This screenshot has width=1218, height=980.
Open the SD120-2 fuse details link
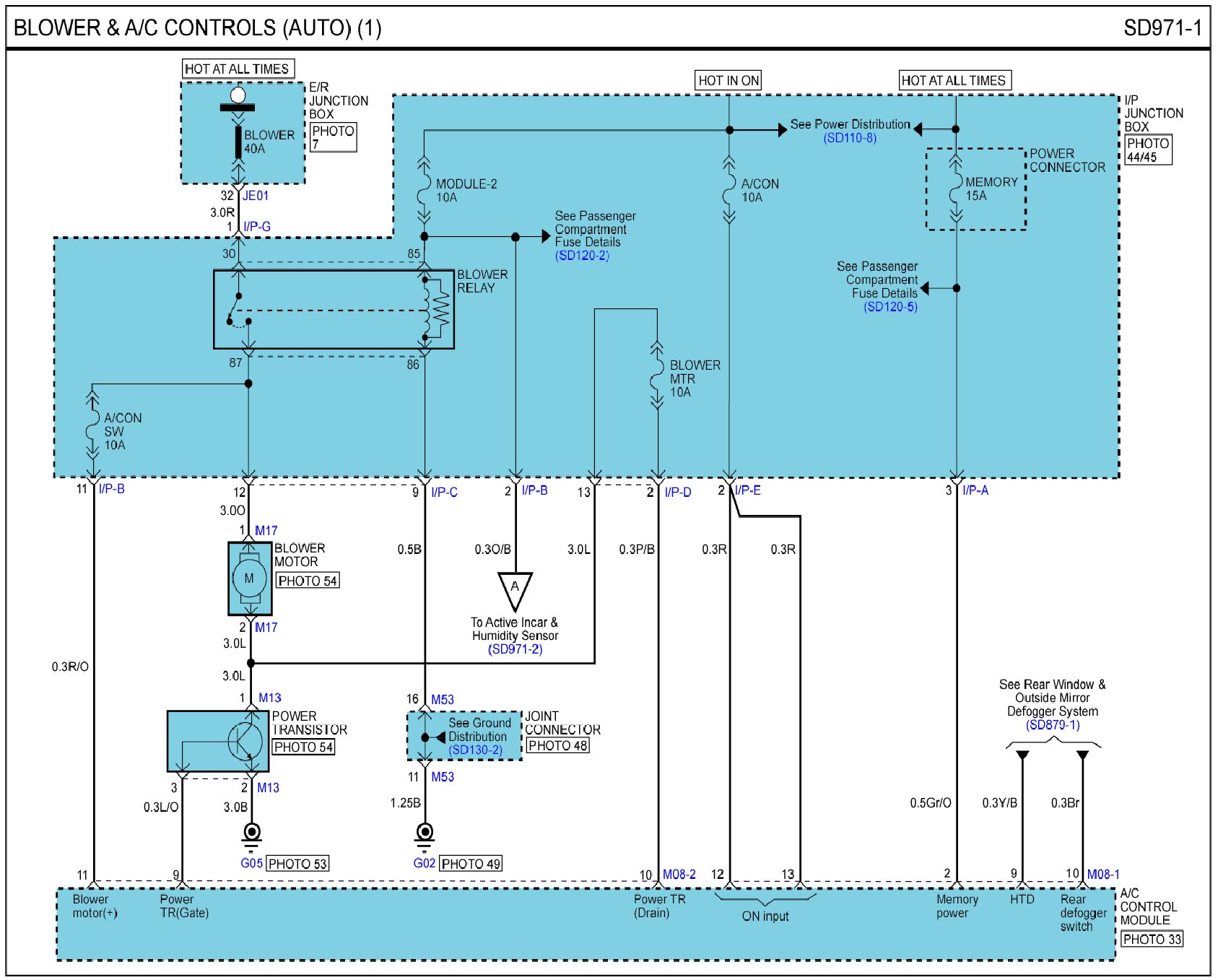(582, 256)
